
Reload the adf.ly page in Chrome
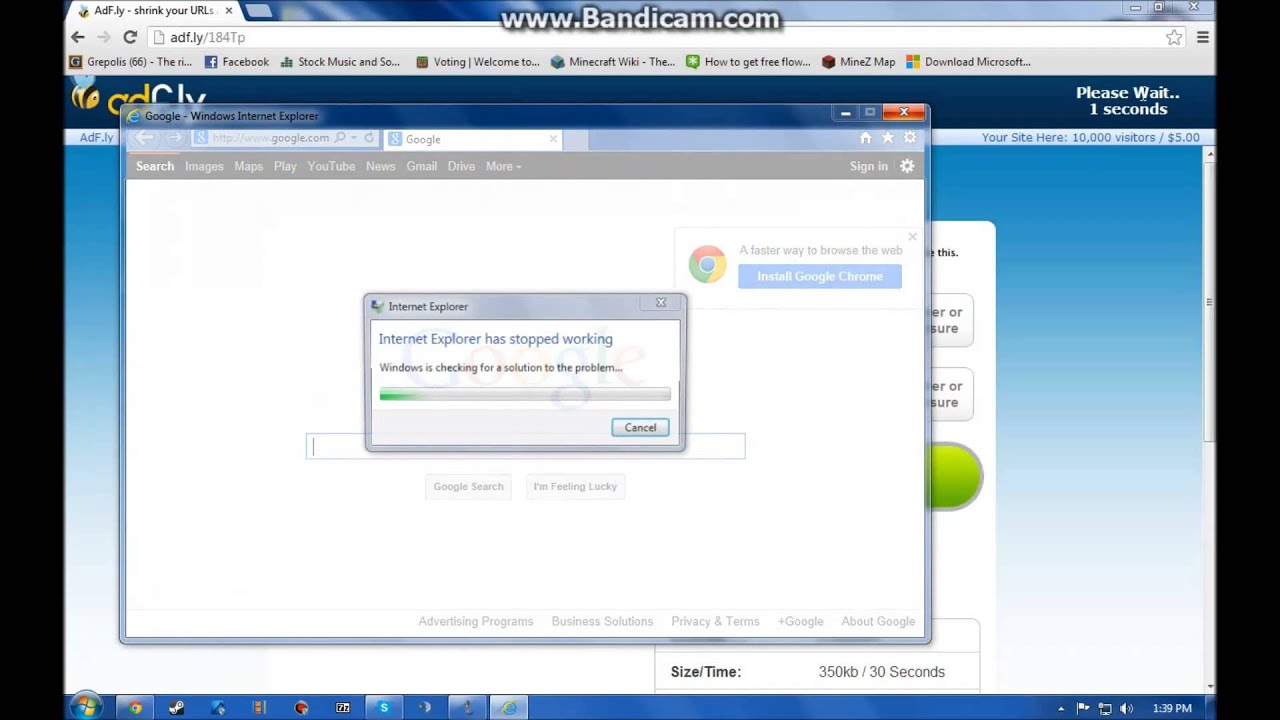130,37
